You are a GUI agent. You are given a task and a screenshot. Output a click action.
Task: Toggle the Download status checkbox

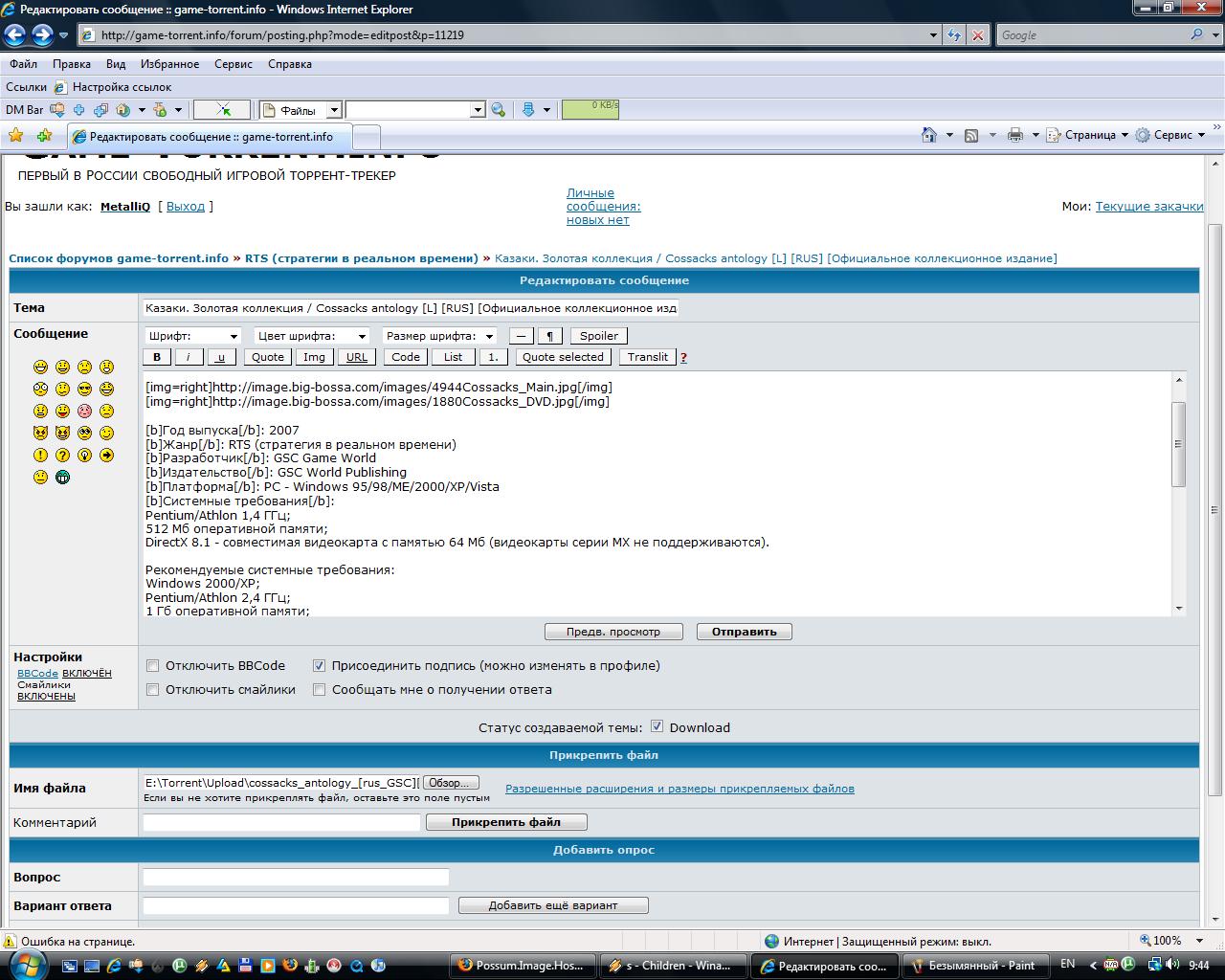pos(657,726)
